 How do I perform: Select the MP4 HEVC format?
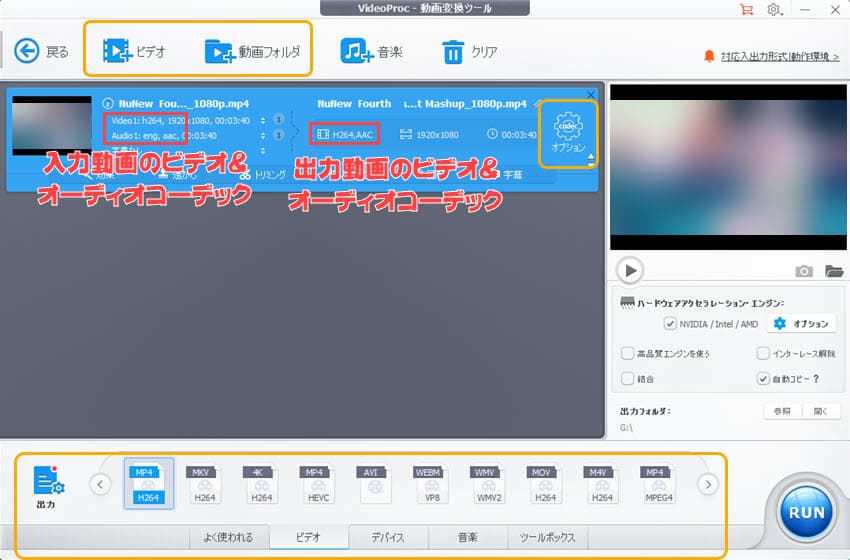coord(318,484)
